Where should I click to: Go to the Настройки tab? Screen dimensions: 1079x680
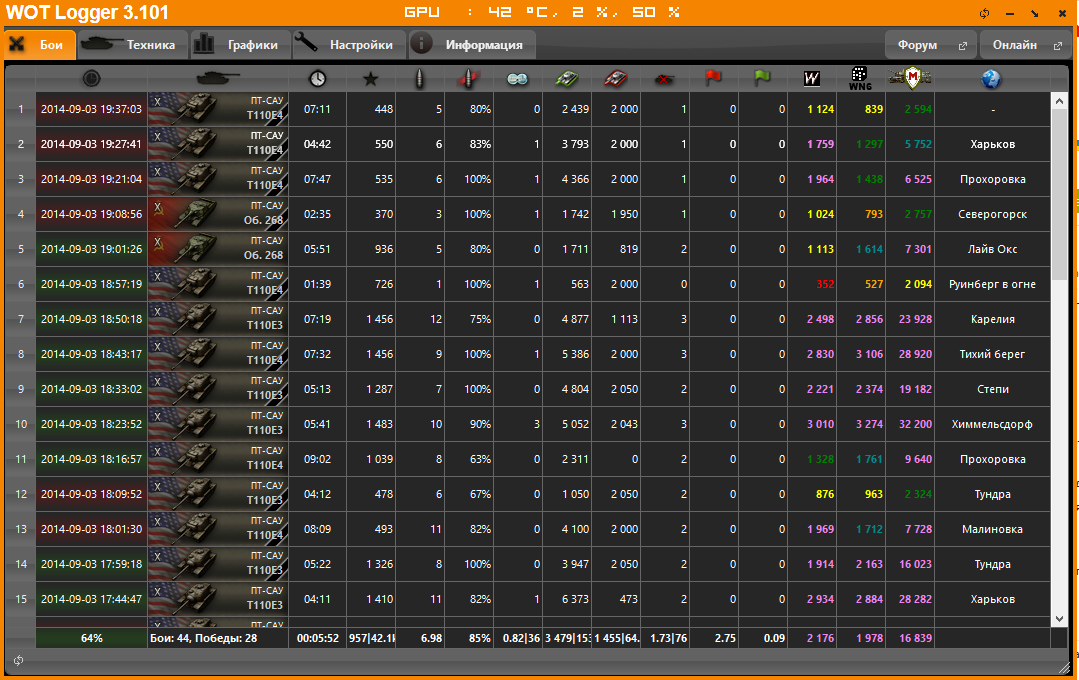click(x=349, y=45)
